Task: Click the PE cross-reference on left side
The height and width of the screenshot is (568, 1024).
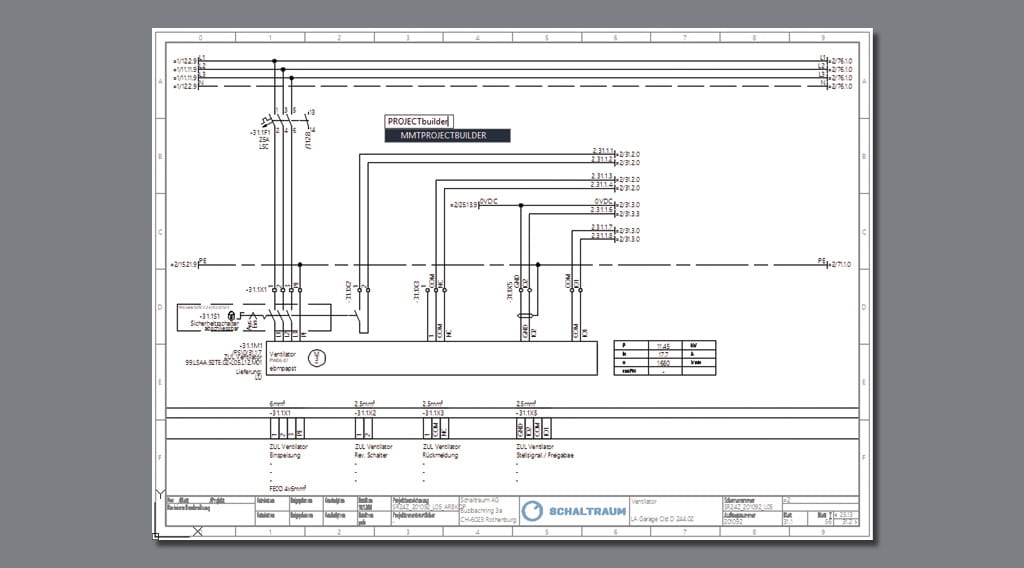Action: click(x=187, y=263)
